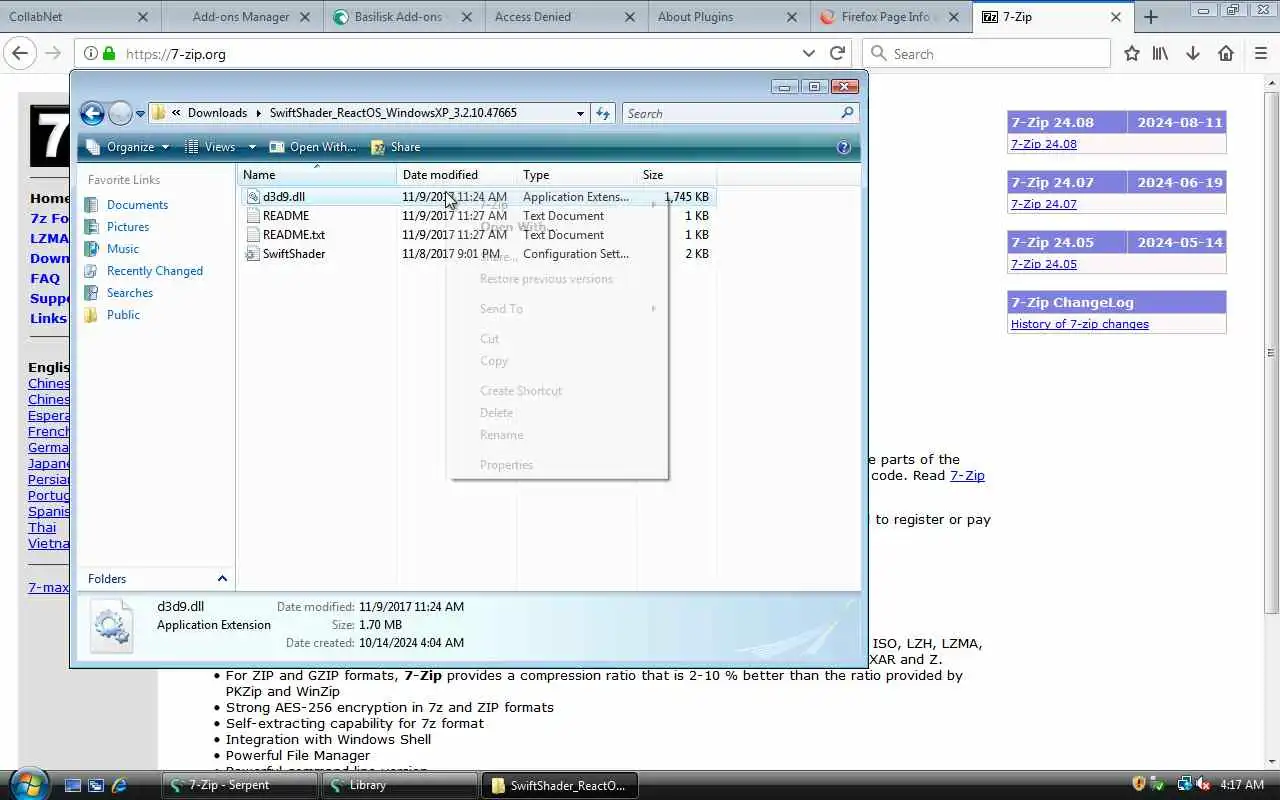This screenshot has width=1280, height=800.
Task: Click the volume tray icon
Action: coord(1203,785)
